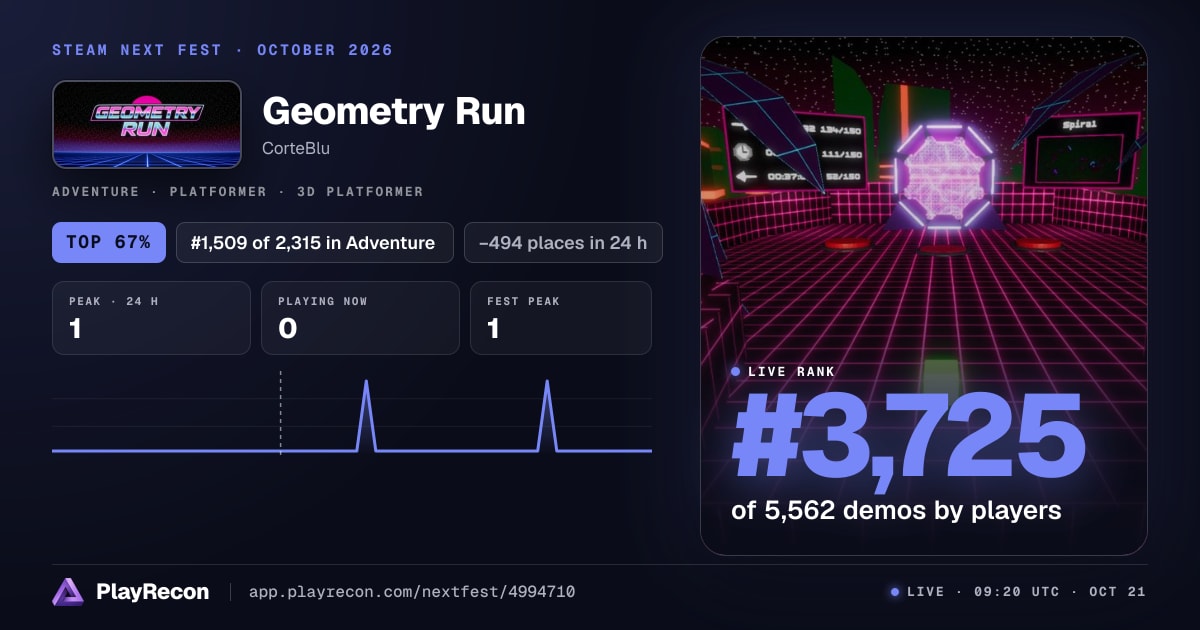
Task: Click the first spike in the player chart
Action: coord(366,414)
